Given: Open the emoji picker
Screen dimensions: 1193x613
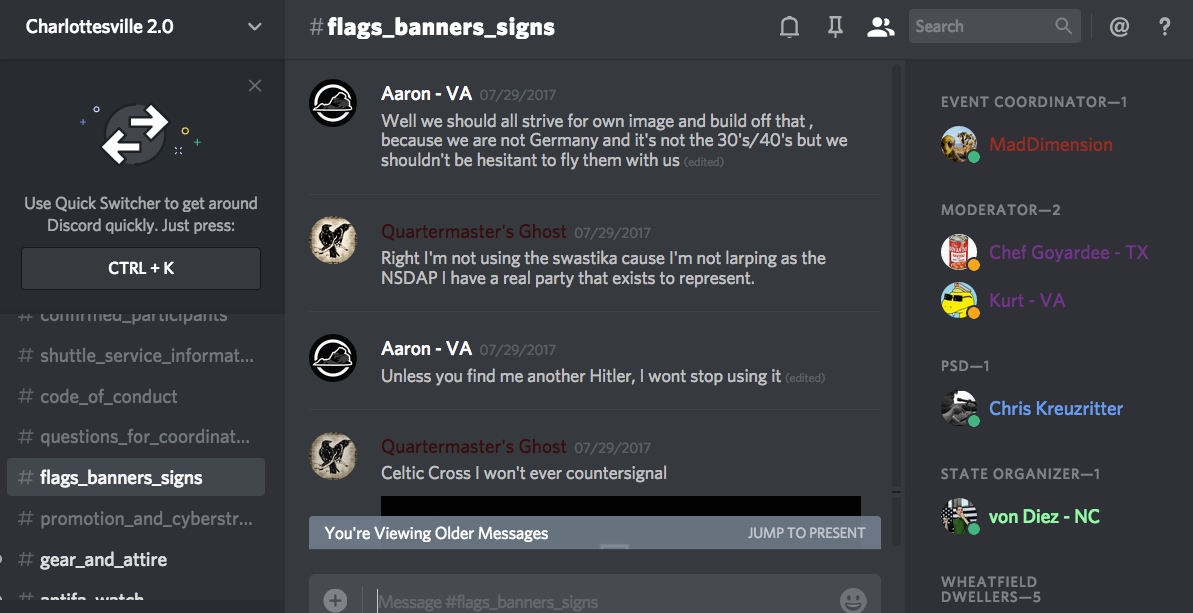Looking at the screenshot, I should (x=852, y=600).
